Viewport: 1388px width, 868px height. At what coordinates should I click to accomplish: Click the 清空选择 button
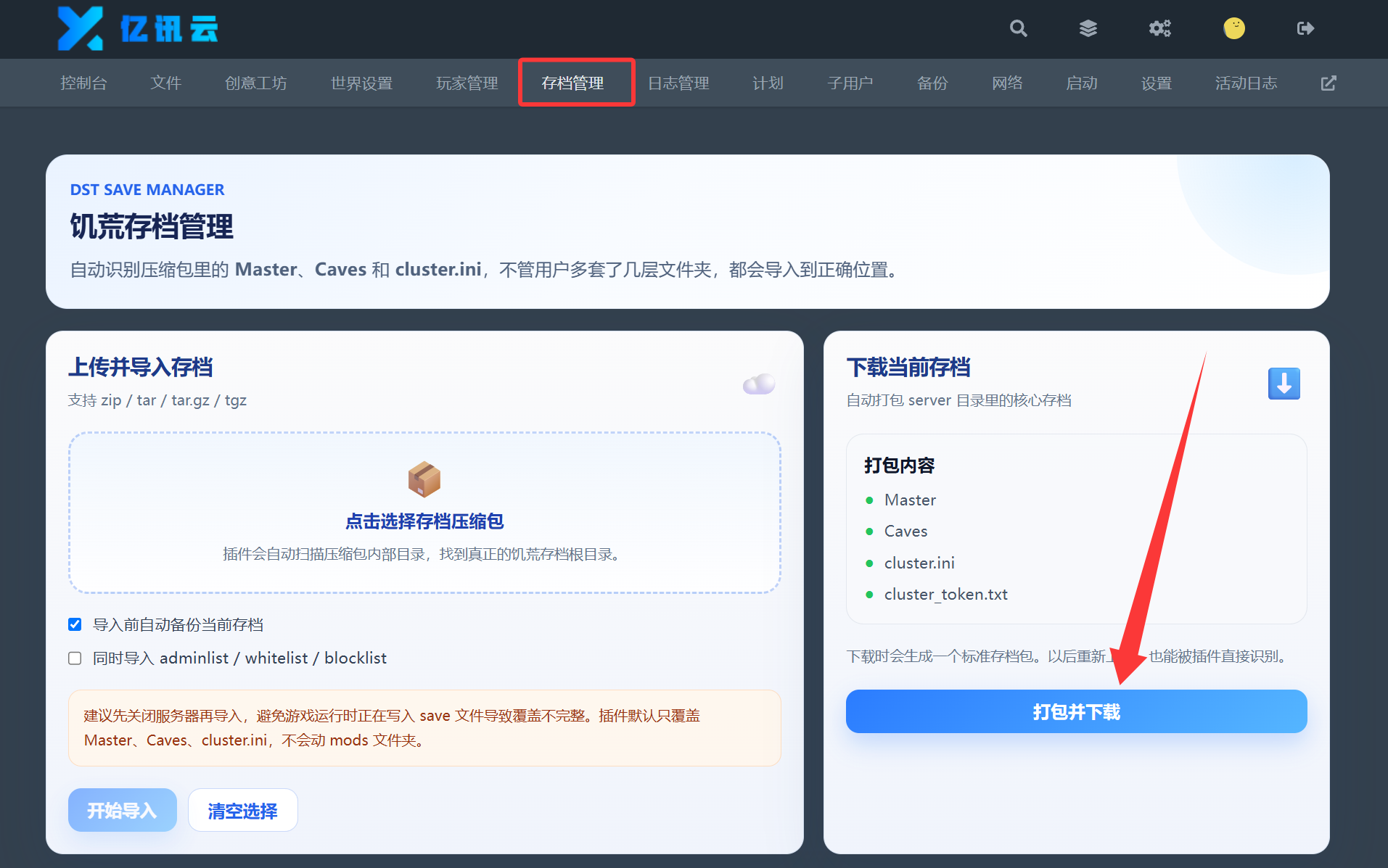(x=243, y=810)
